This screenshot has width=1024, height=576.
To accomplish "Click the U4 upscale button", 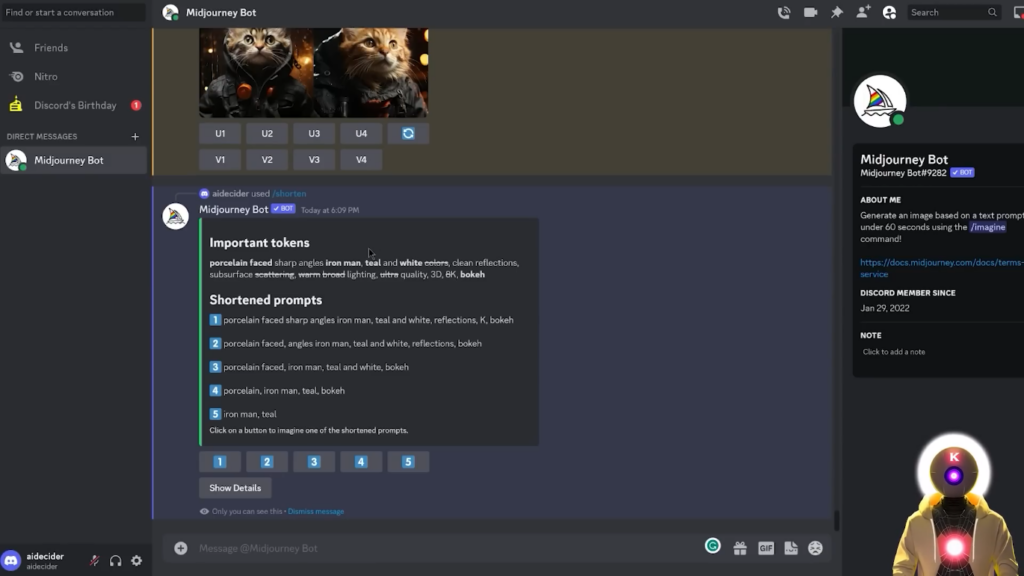I will pyautogui.click(x=361, y=133).
